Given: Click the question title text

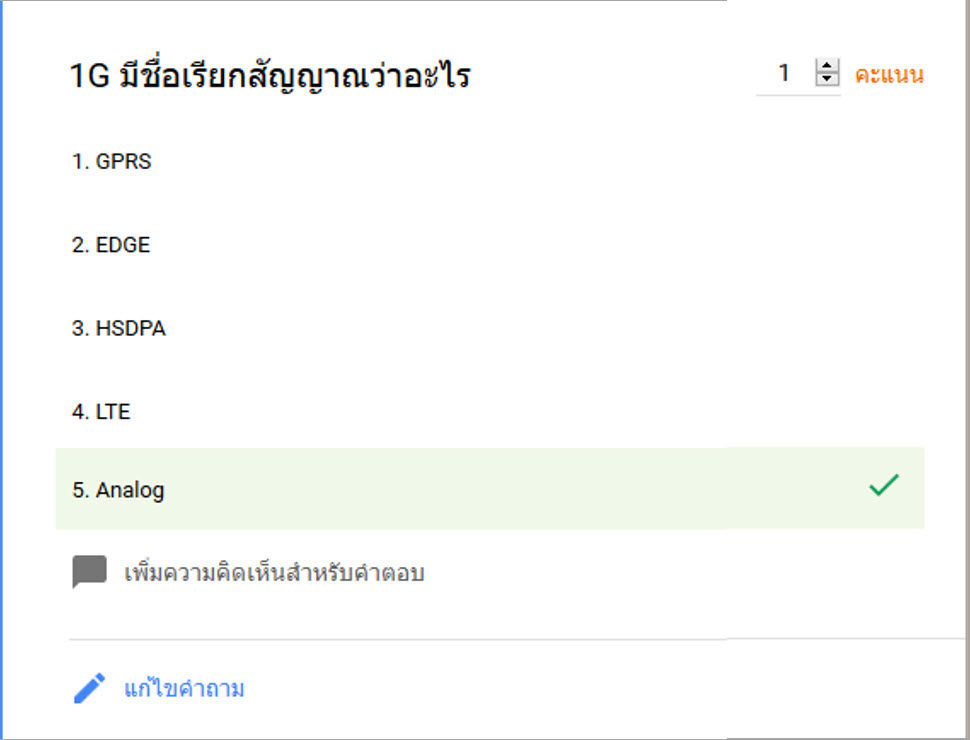Looking at the screenshot, I should coord(272,74).
